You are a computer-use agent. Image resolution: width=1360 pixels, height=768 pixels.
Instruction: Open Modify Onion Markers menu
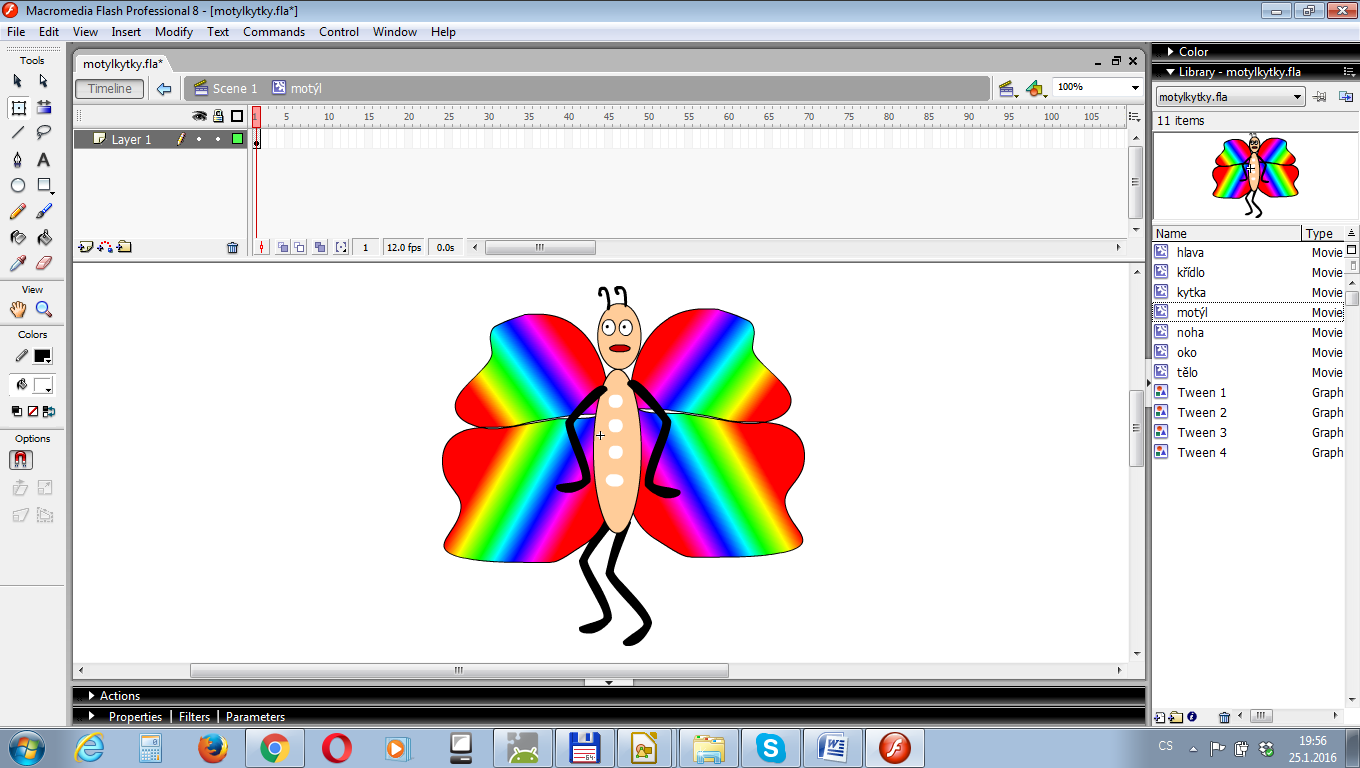pyautogui.click(x=341, y=247)
